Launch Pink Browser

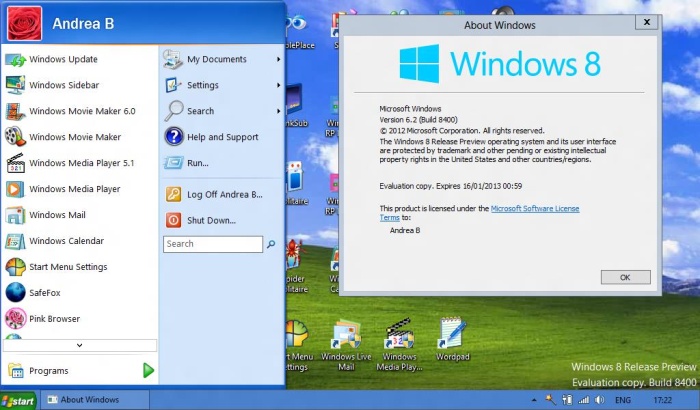coord(79,318)
